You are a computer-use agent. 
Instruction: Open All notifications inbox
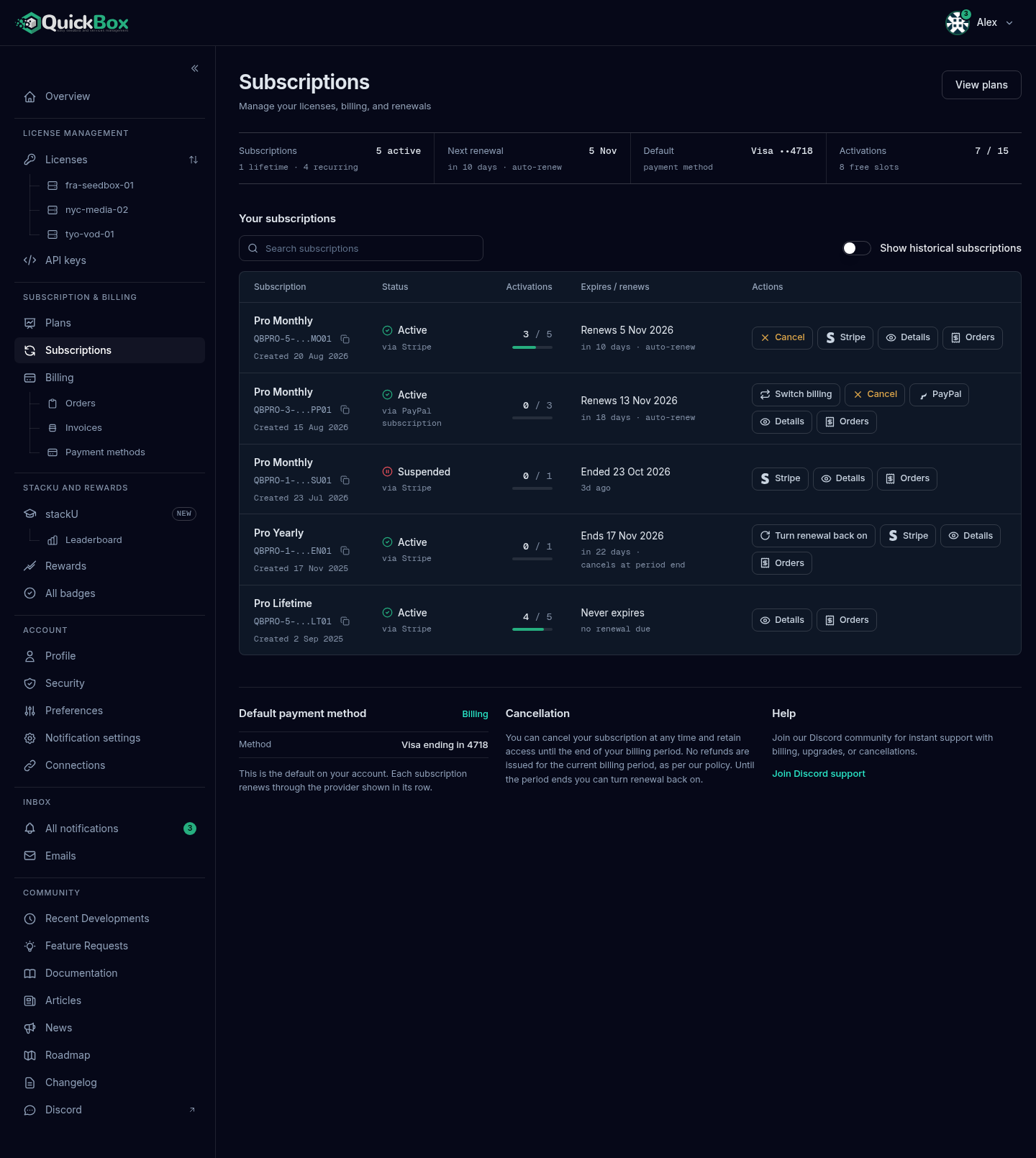click(109, 829)
